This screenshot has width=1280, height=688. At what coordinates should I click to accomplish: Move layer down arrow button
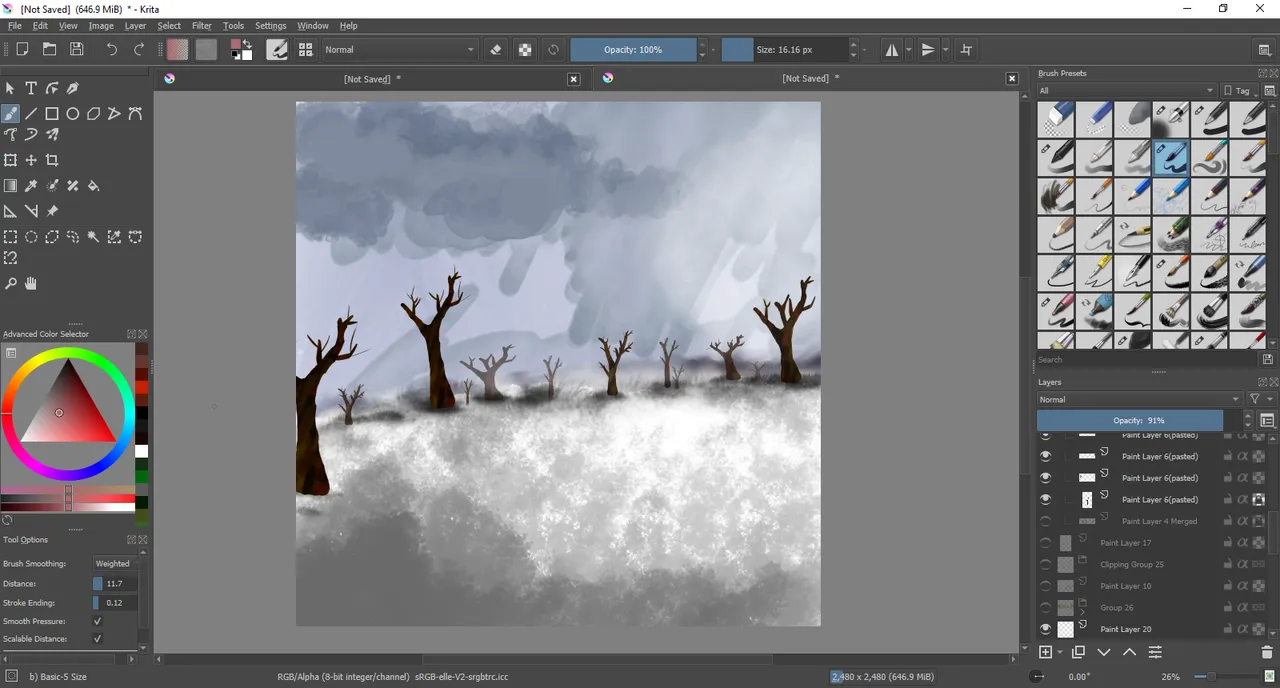point(1104,652)
